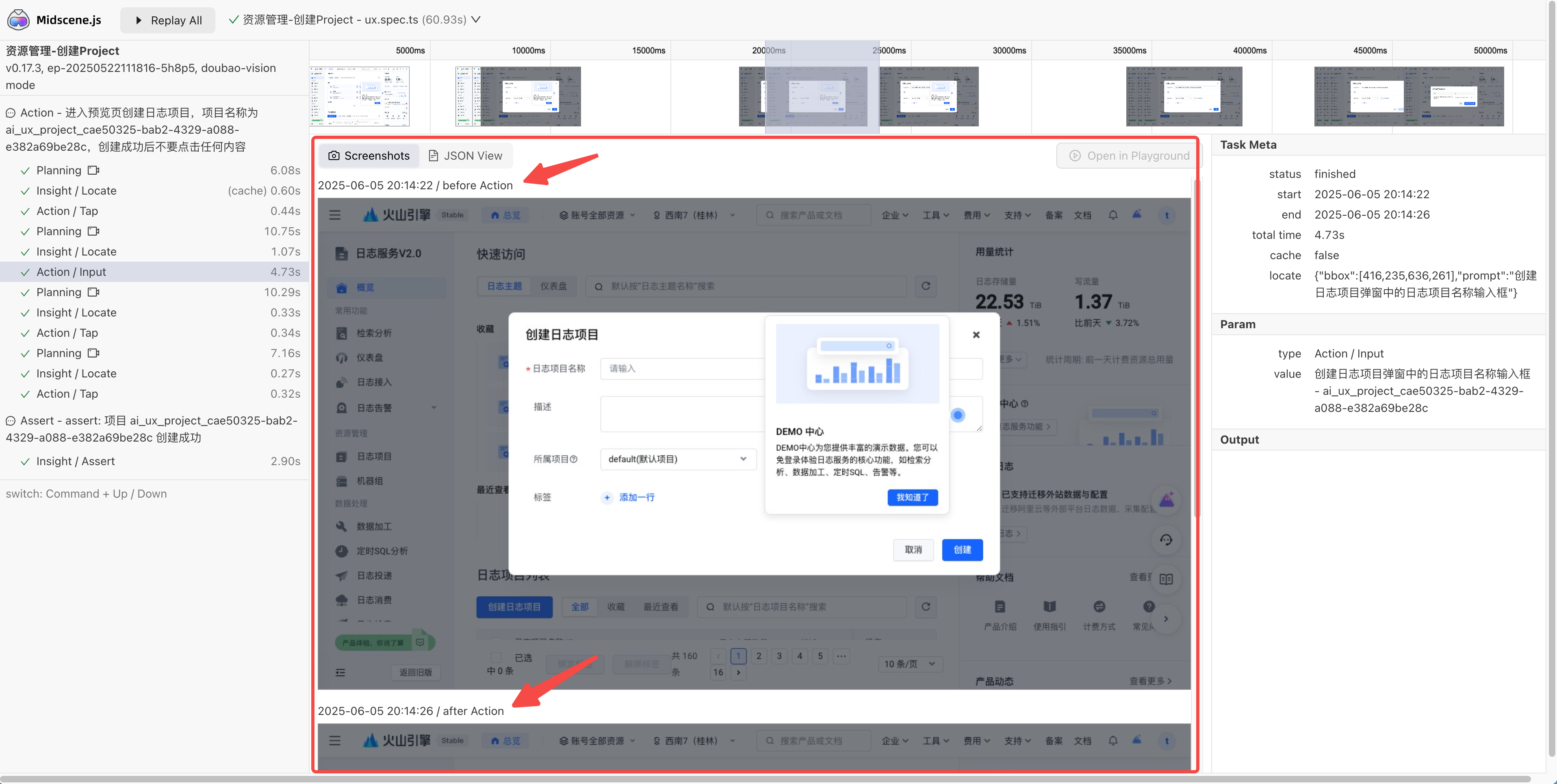
Task: Select the Insight / Assert step
Action: point(154,461)
